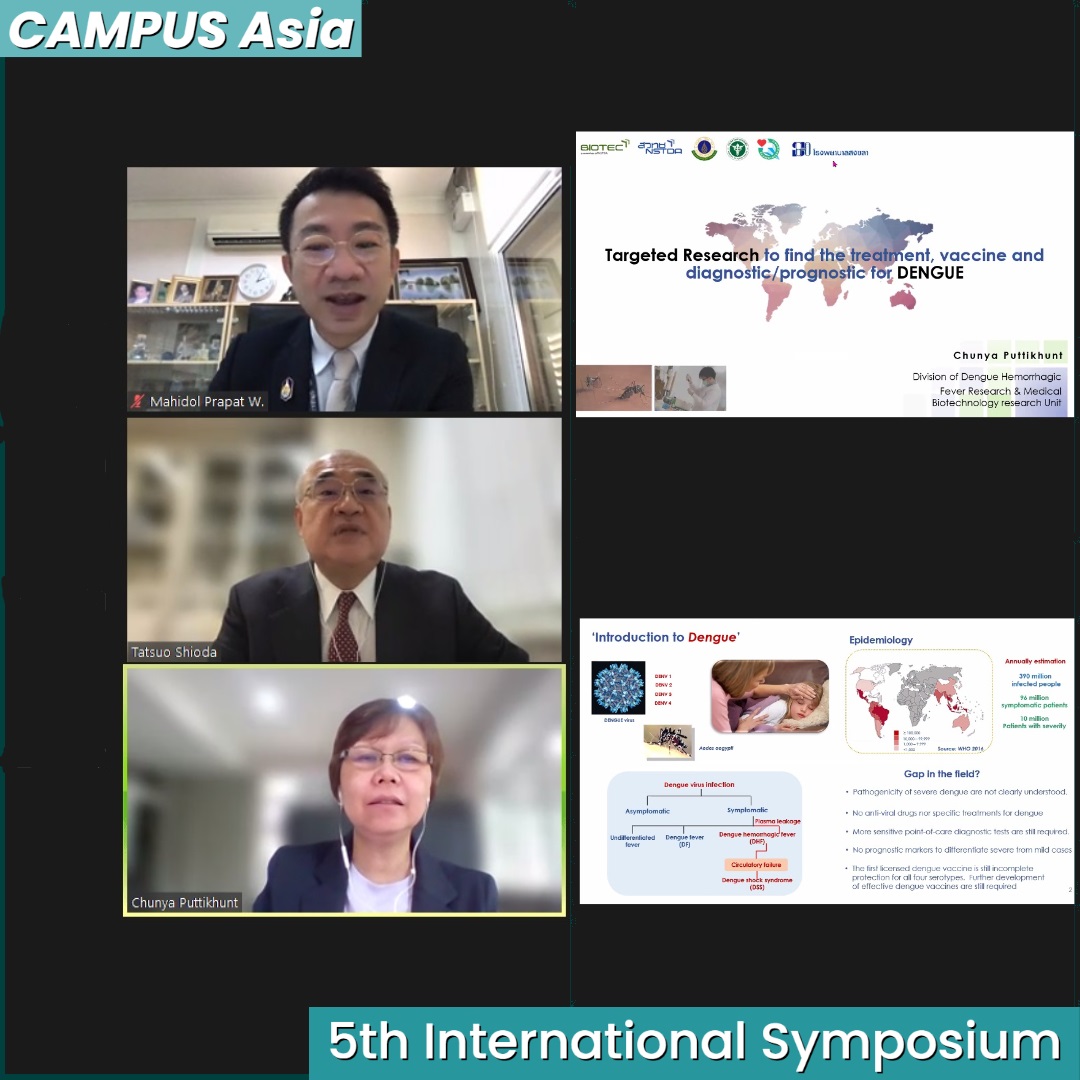Click the round green seal logo

coord(737,149)
